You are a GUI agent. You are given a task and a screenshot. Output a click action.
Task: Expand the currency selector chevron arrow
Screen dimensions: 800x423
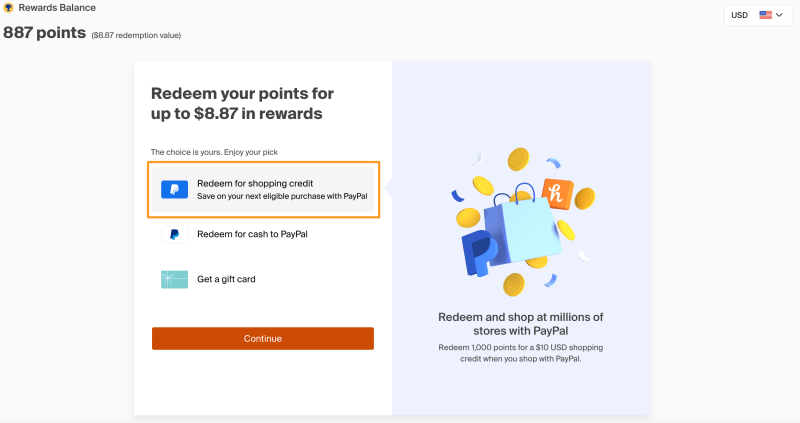(780, 15)
